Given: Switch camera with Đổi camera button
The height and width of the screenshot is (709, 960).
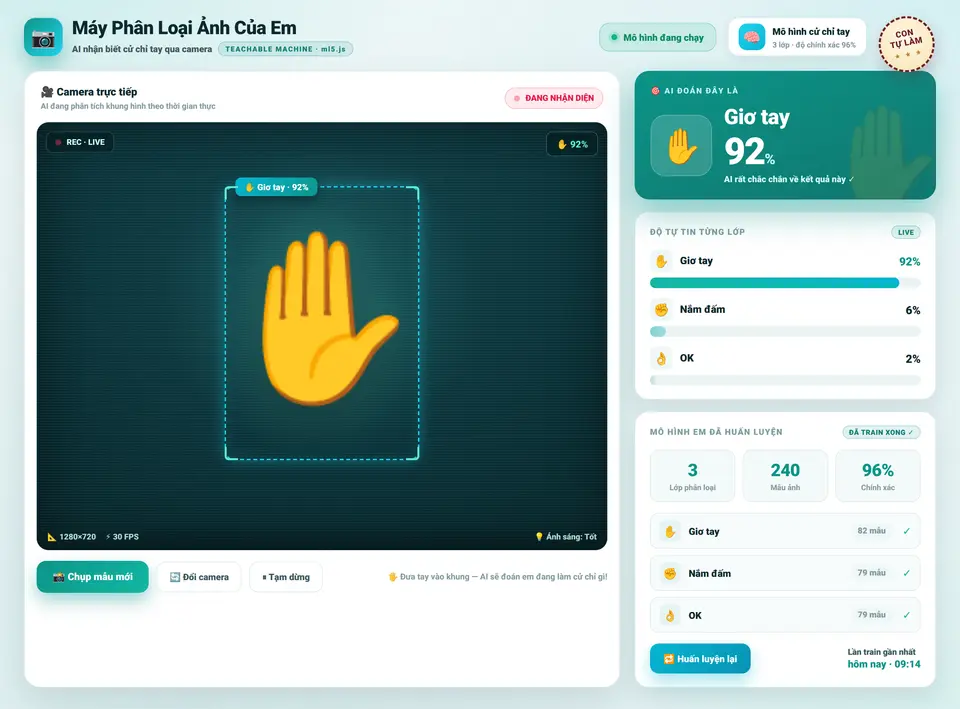Looking at the screenshot, I should click(199, 577).
